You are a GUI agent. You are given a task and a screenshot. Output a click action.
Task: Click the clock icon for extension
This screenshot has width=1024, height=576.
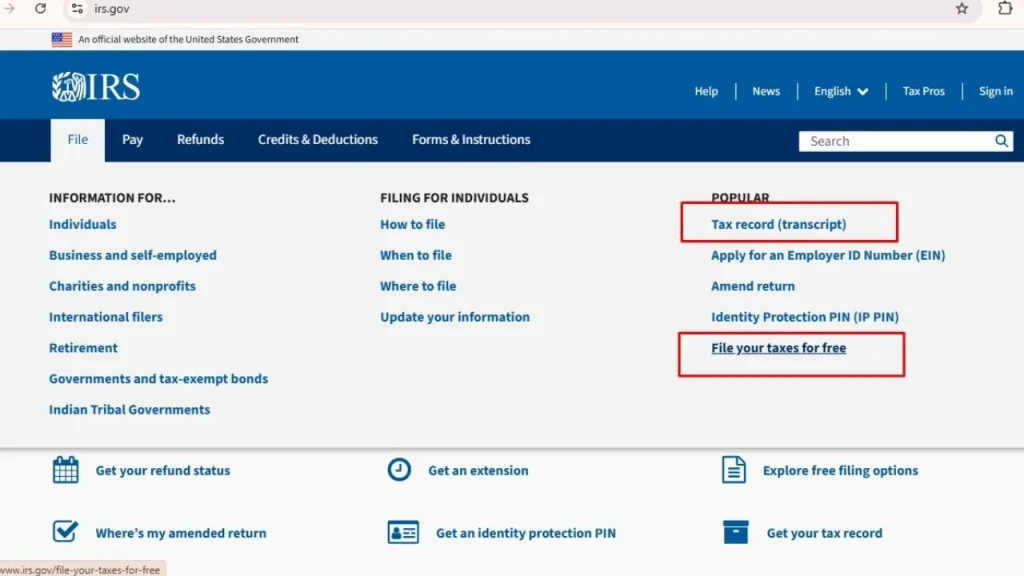point(399,470)
